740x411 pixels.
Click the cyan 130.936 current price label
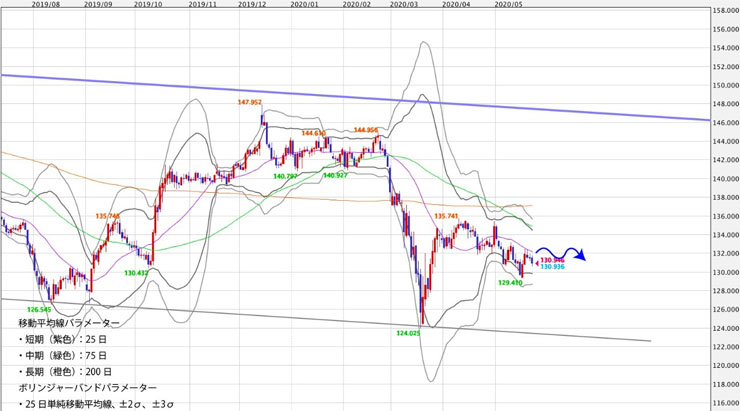pyautogui.click(x=552, y=267)
